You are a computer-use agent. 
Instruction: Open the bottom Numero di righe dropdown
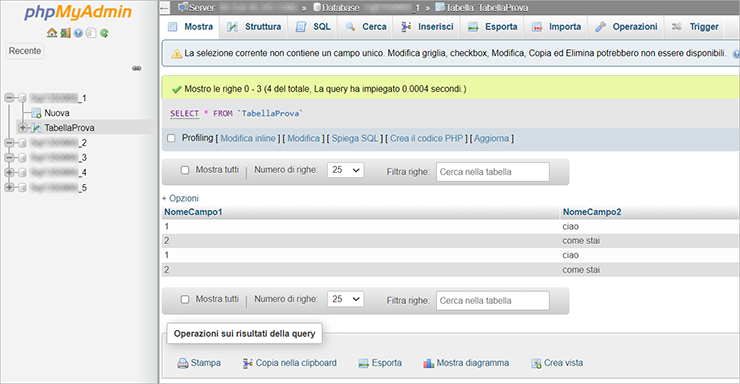pos(345,299)
